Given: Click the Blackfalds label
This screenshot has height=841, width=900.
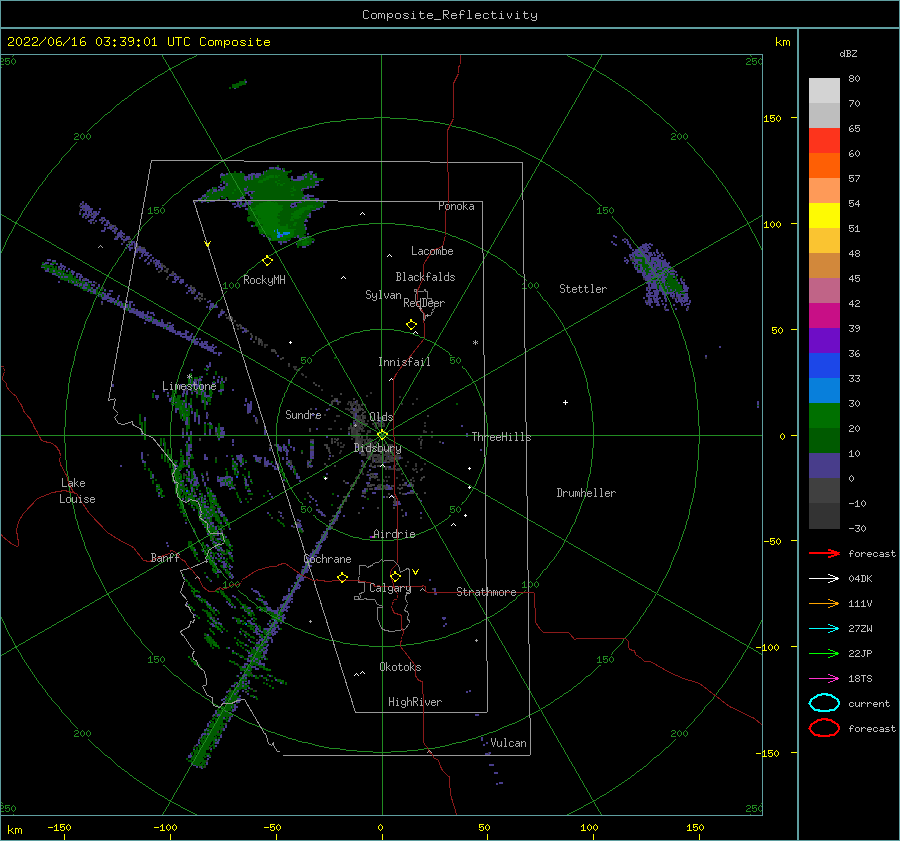Looking at the screenshot, I should pyautogui.click(x=425, y=277).
